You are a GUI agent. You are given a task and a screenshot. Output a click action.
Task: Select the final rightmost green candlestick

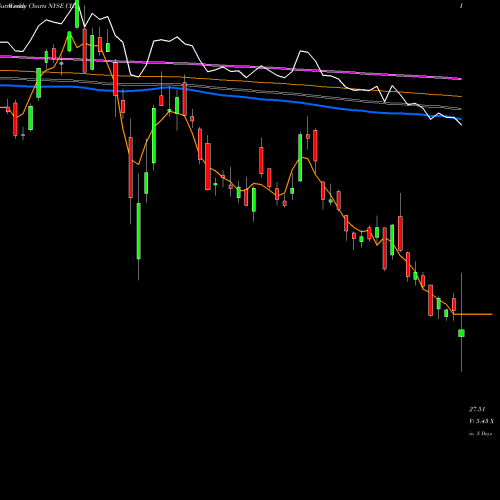(461, 333)
